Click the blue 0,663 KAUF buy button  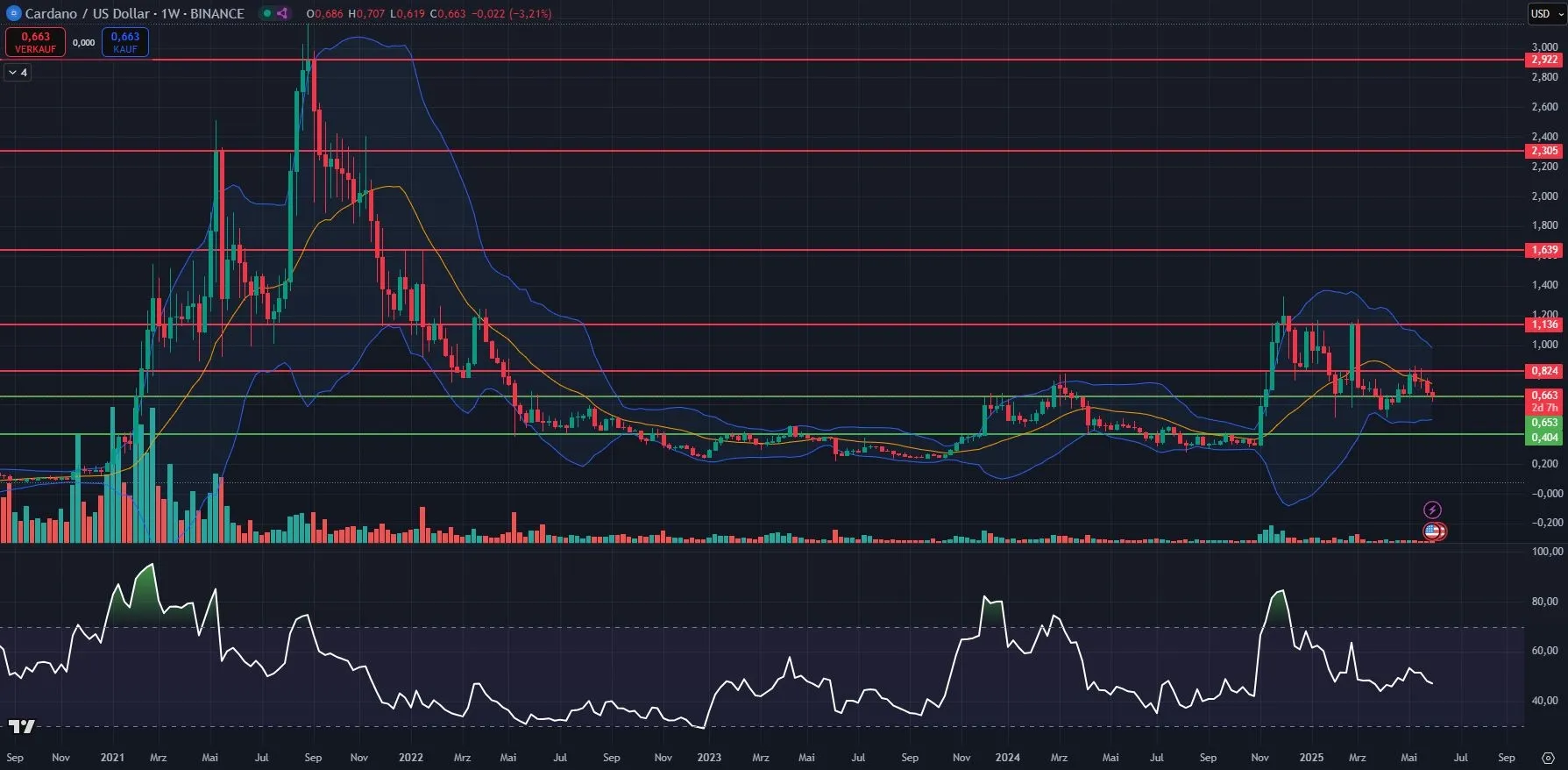(125, 42)
